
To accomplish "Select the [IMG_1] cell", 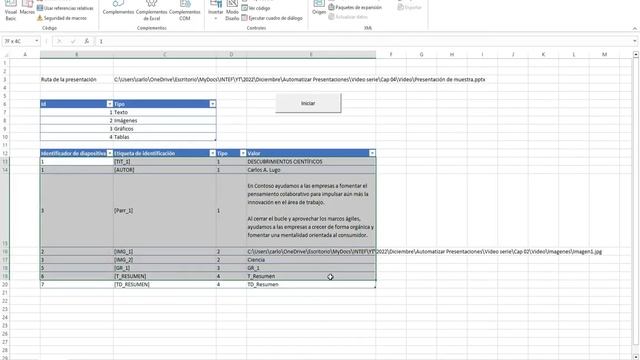I will (x=165, y=251).
